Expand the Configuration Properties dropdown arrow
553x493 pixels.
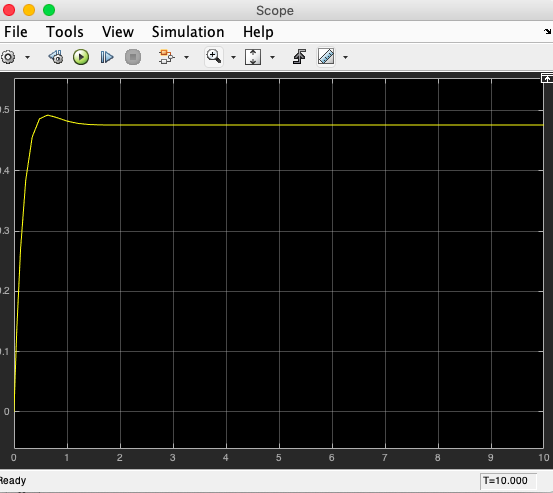click(27, 57)
